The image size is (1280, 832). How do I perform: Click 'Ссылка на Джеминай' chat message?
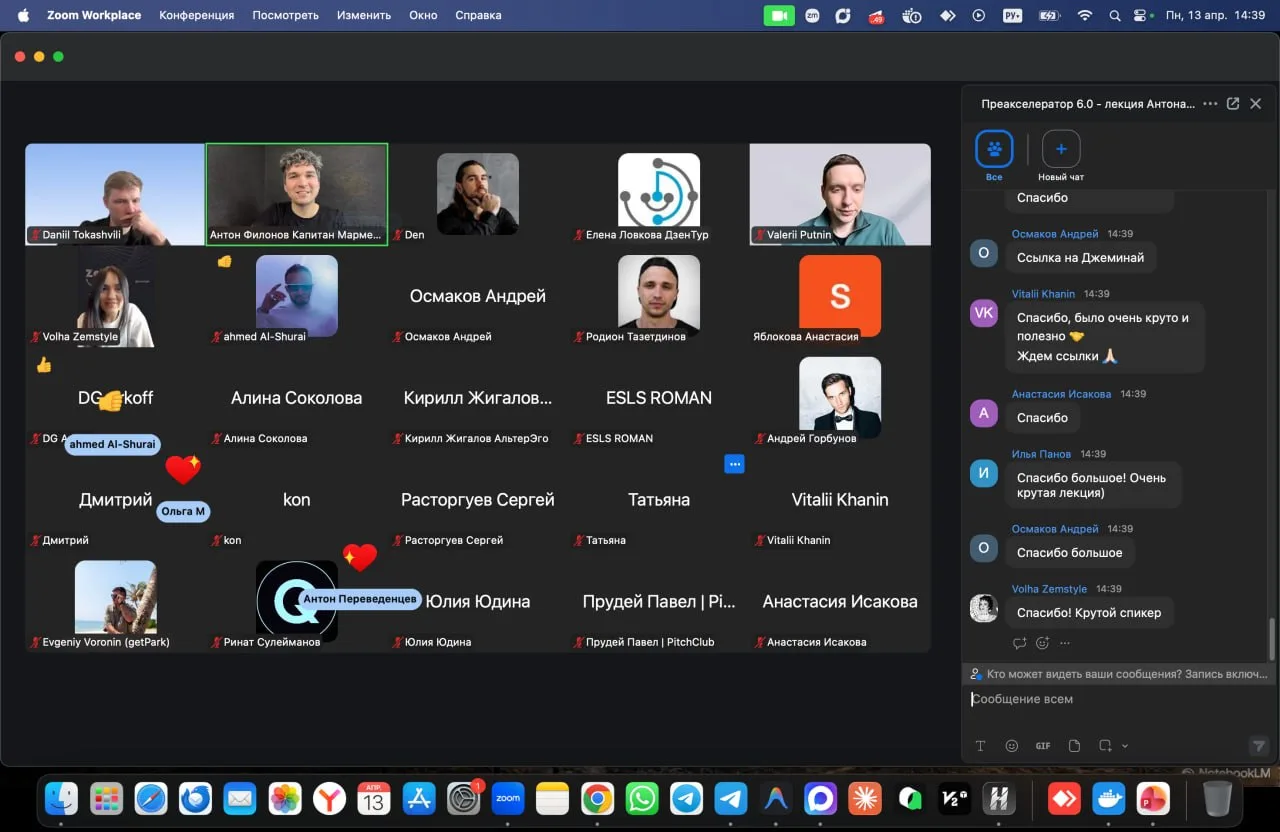(1081, 257)
